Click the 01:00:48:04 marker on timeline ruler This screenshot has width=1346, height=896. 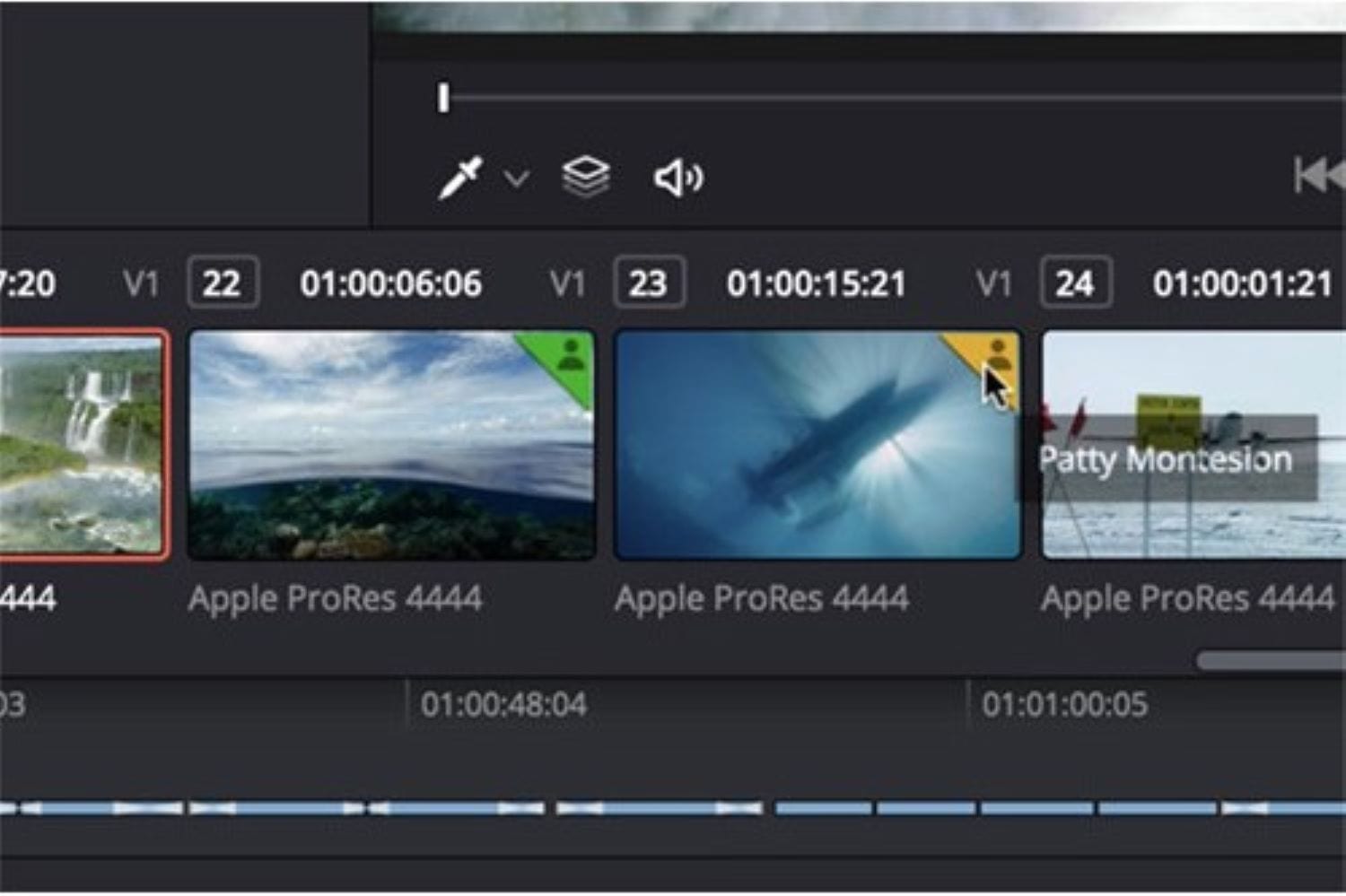503,705
